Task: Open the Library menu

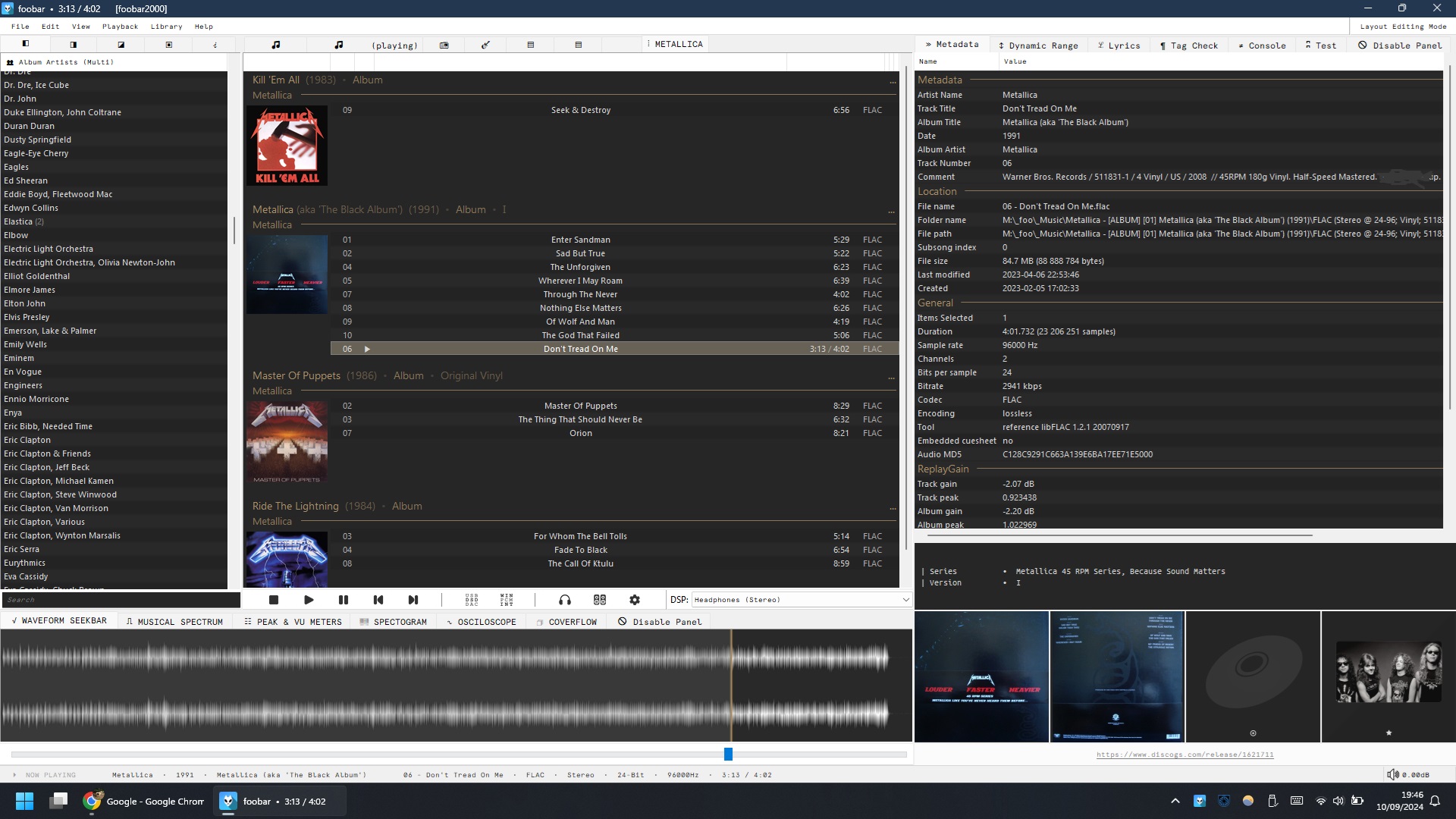Action: tap(166, 27)
